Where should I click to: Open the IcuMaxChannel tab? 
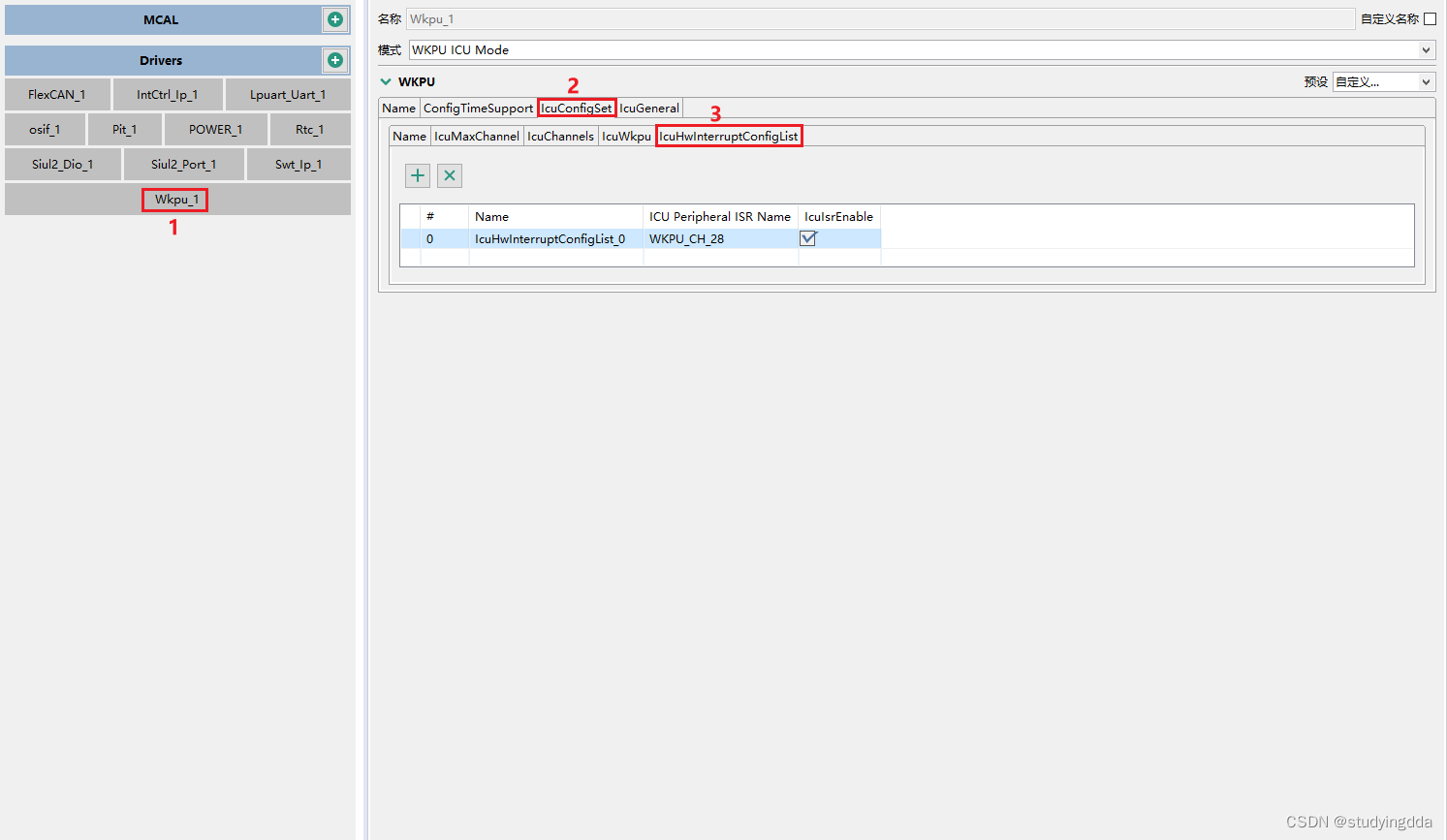pos(477,136)
